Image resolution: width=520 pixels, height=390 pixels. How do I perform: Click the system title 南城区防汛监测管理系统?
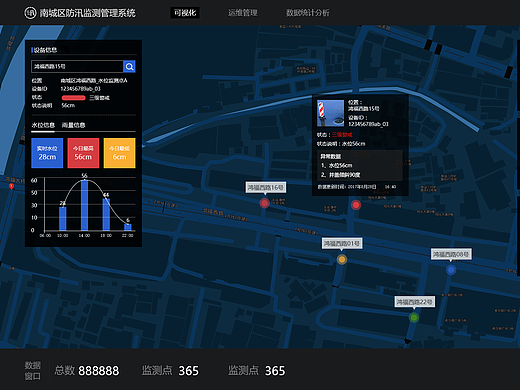(x=88, y=13)
